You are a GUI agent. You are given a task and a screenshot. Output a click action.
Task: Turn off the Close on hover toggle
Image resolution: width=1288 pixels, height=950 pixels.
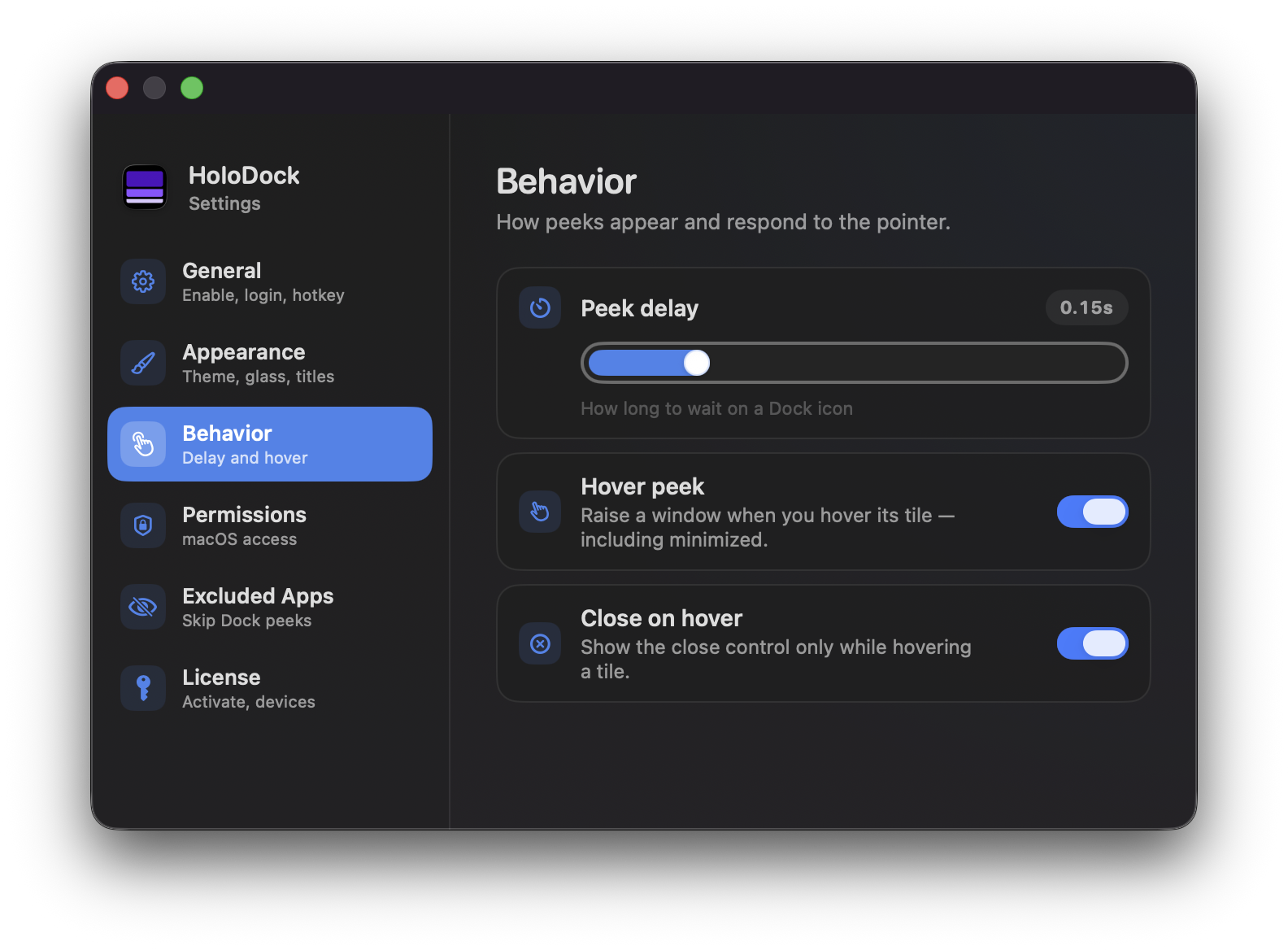[x=1092, y=643]
